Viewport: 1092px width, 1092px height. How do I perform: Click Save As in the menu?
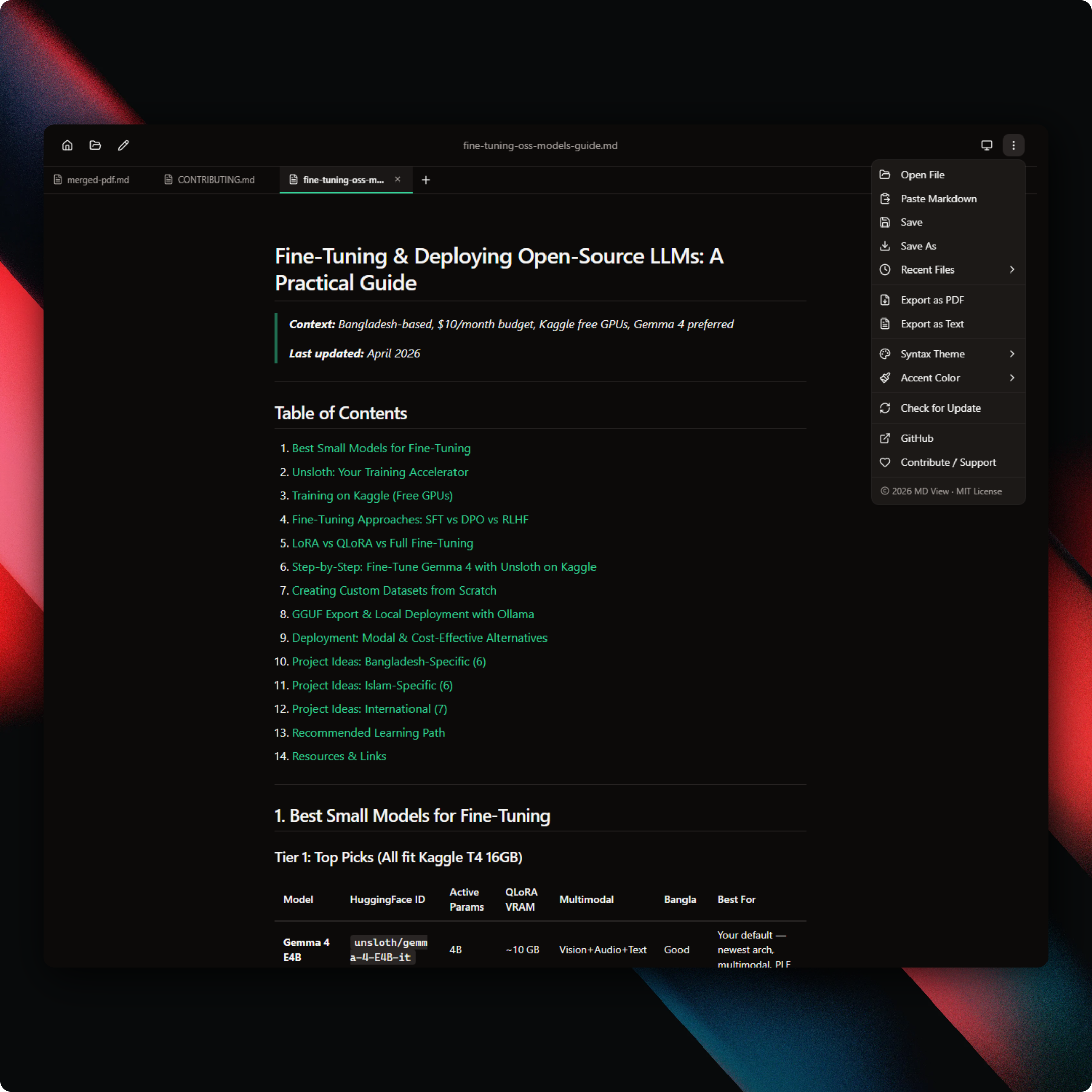pyautogui.click(x=918, y=246)
